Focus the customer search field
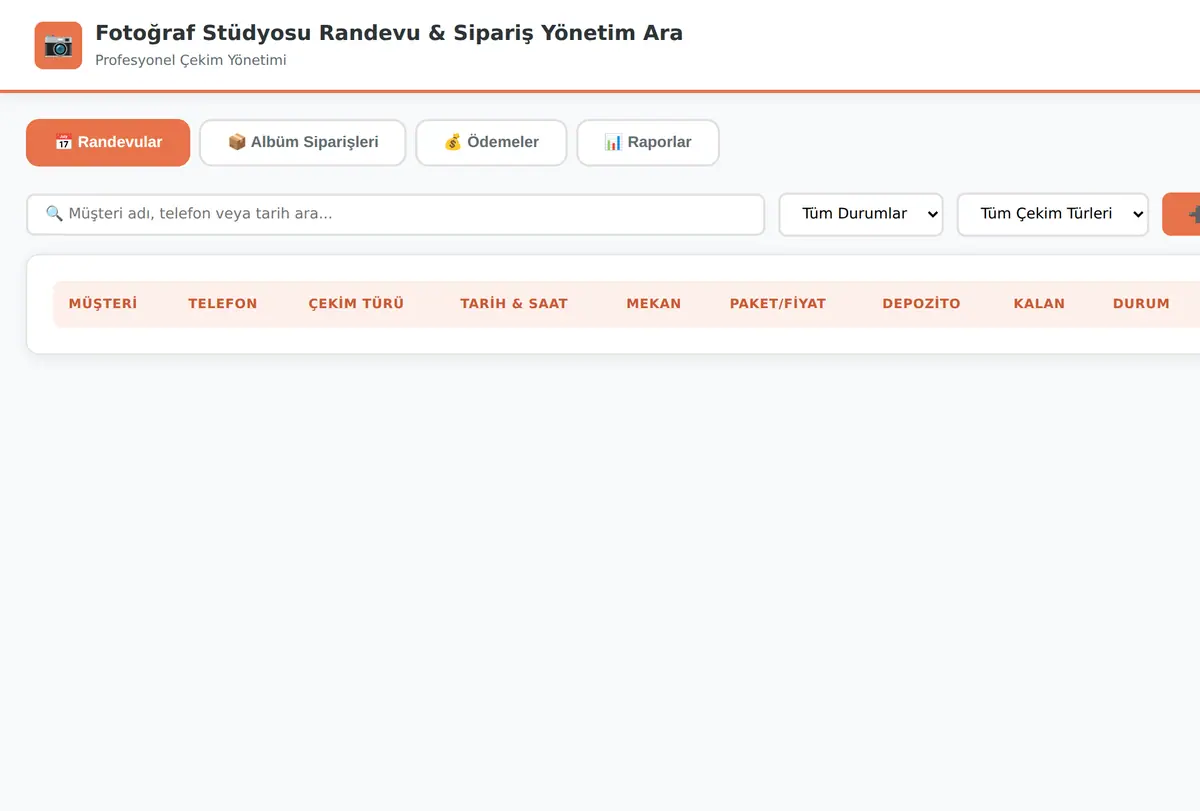1200x811 pixels. pos(396,214)
